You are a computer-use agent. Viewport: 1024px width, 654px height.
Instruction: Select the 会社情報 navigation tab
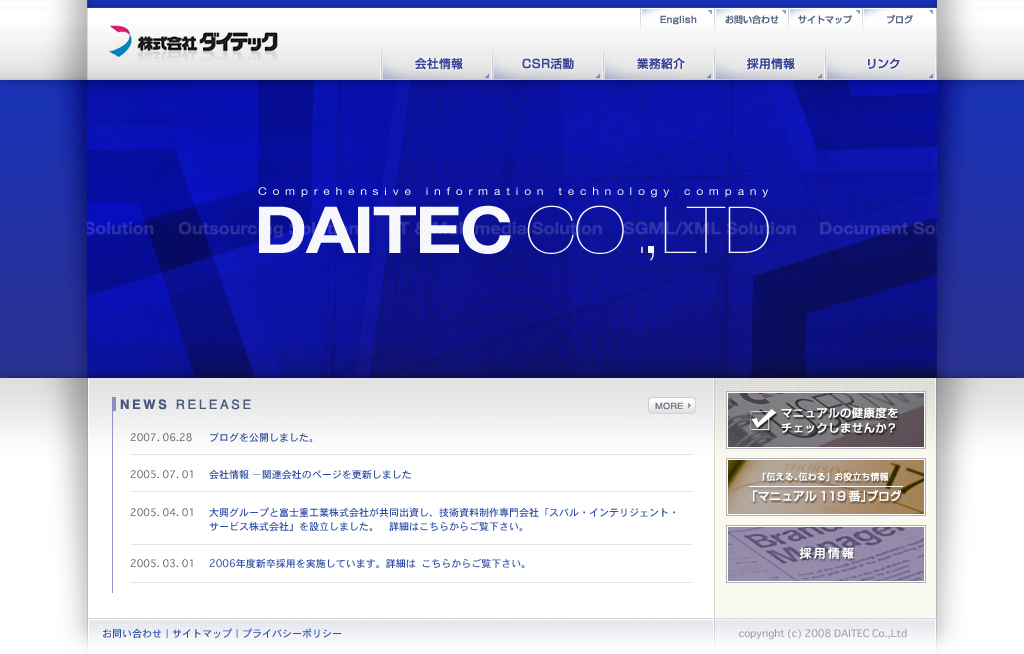coord(438,64)
